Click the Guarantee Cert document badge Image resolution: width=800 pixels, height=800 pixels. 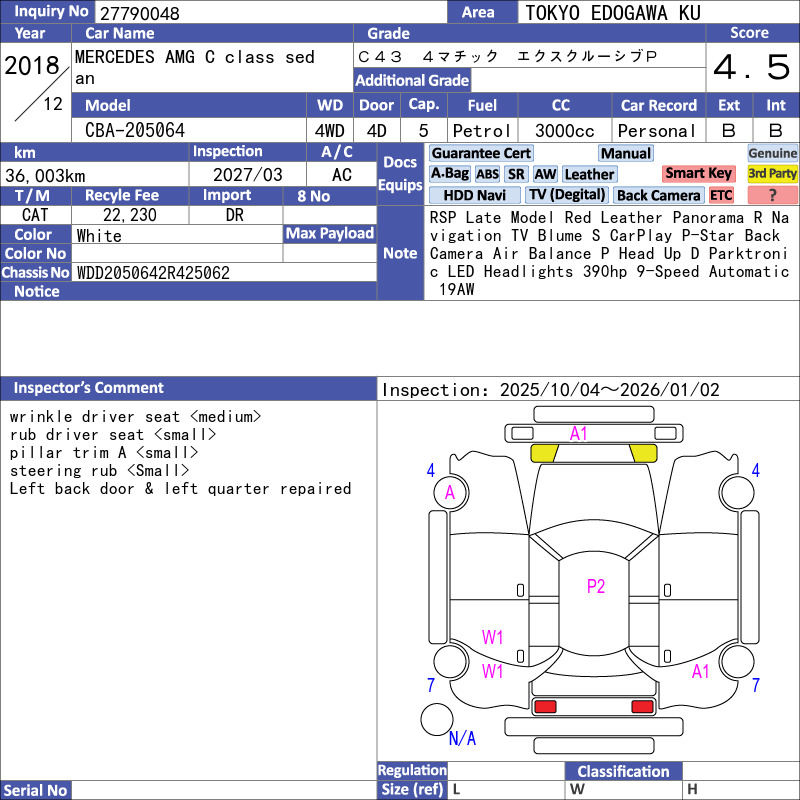click(481, 153)
